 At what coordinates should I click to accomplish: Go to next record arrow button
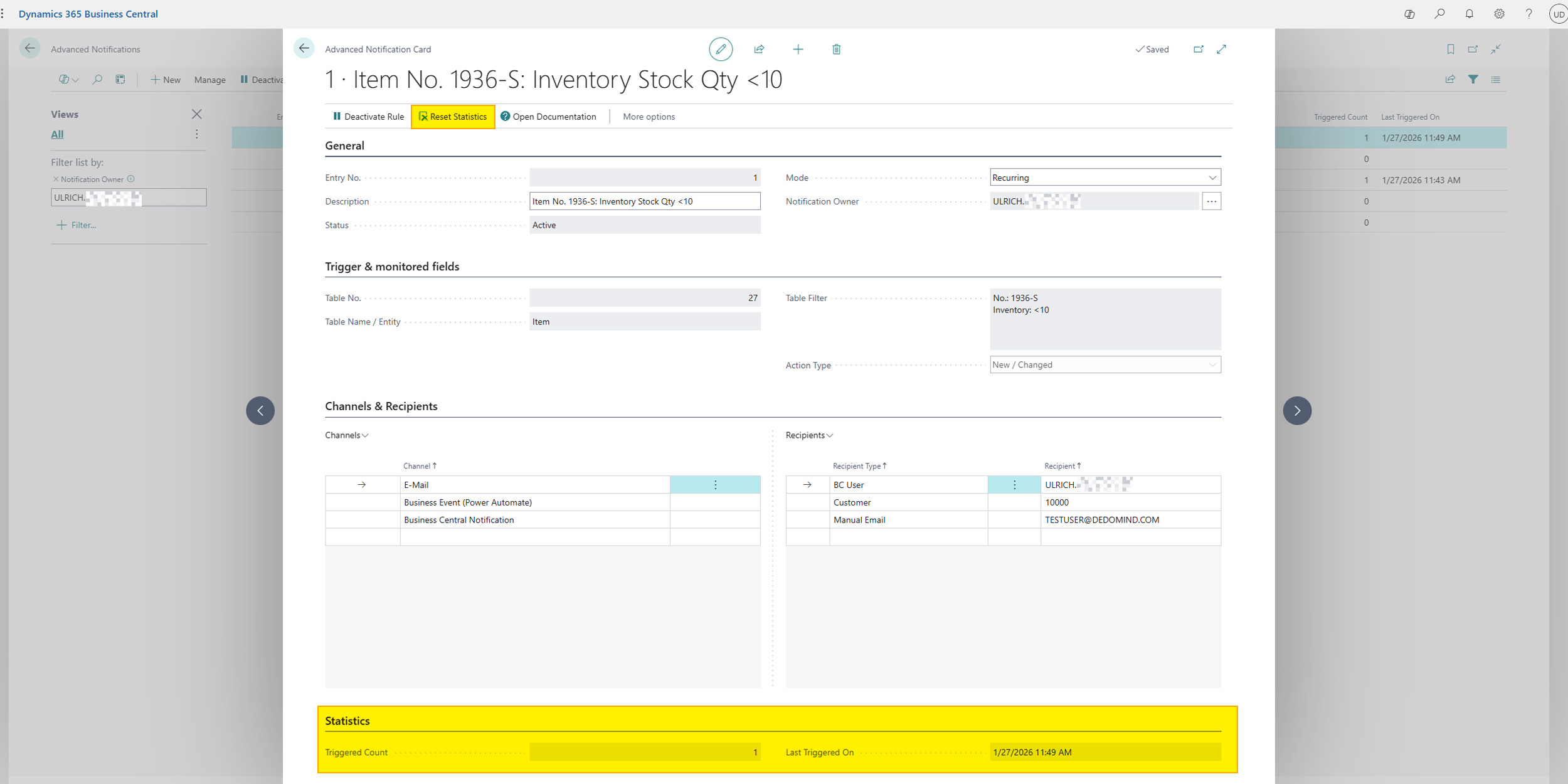coord(1297,411)
